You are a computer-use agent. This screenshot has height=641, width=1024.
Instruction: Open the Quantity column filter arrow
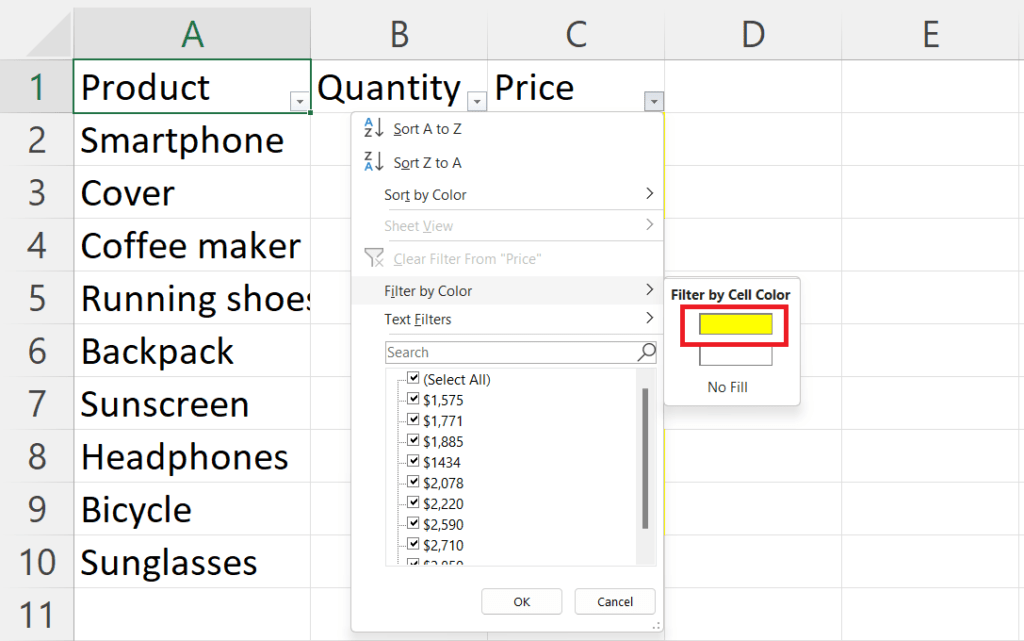click(477, 101)
